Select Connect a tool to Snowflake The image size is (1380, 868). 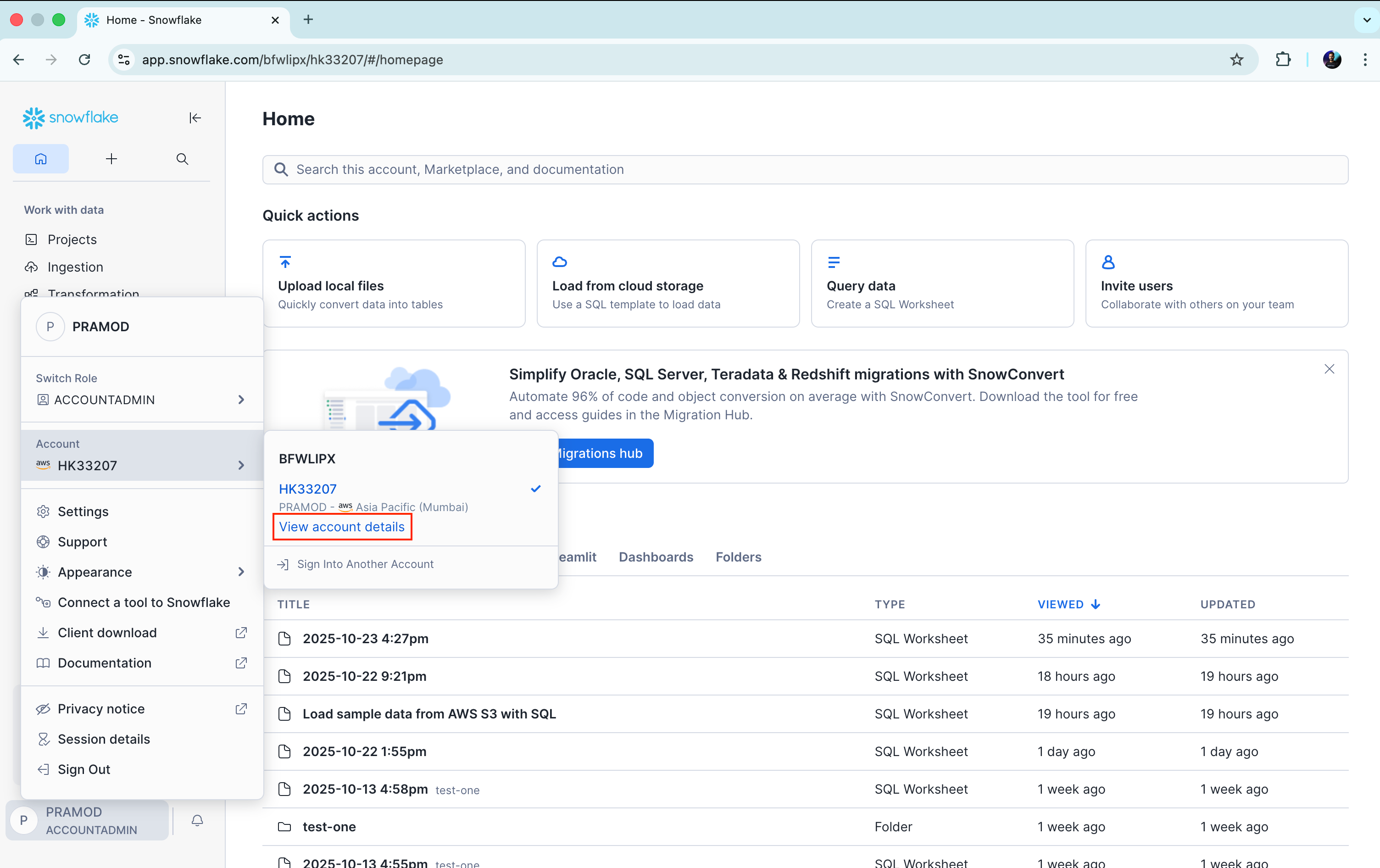tap(142, 602)
